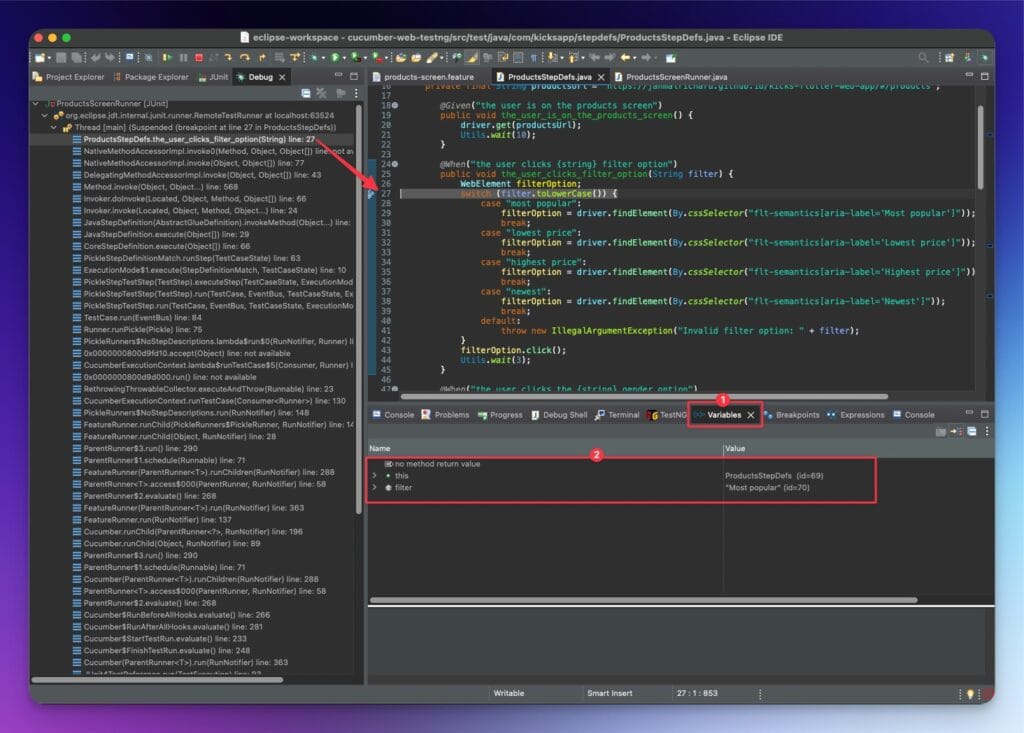1024x733 pixels.
Task: Click the Debug (bug) launch icon
Action: click(314, 57)
